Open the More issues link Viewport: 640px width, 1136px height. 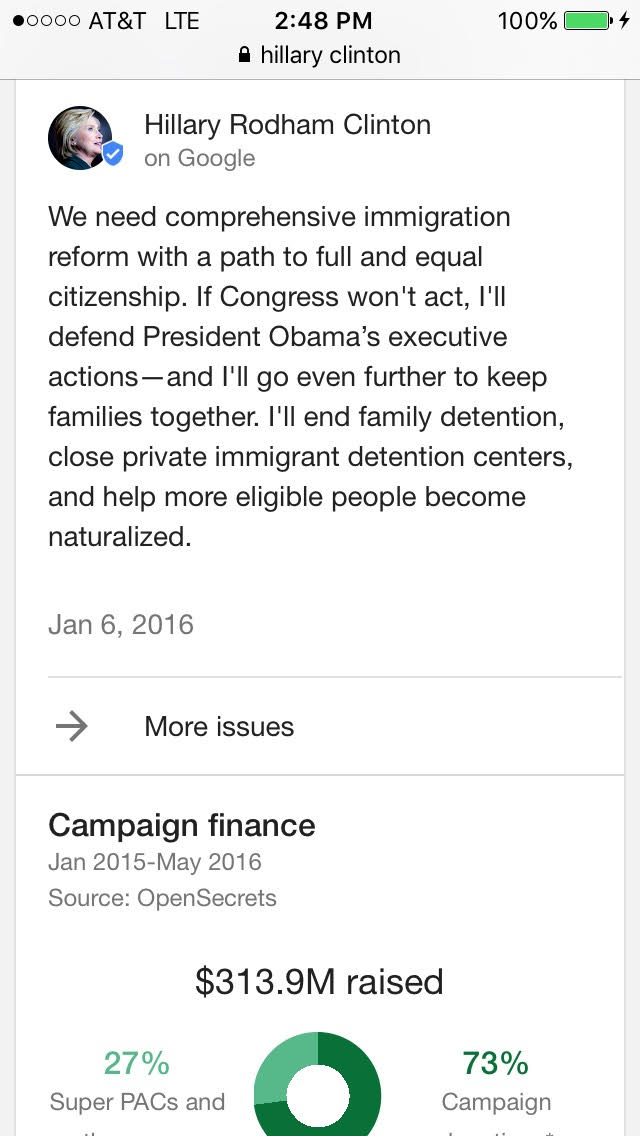219,726
